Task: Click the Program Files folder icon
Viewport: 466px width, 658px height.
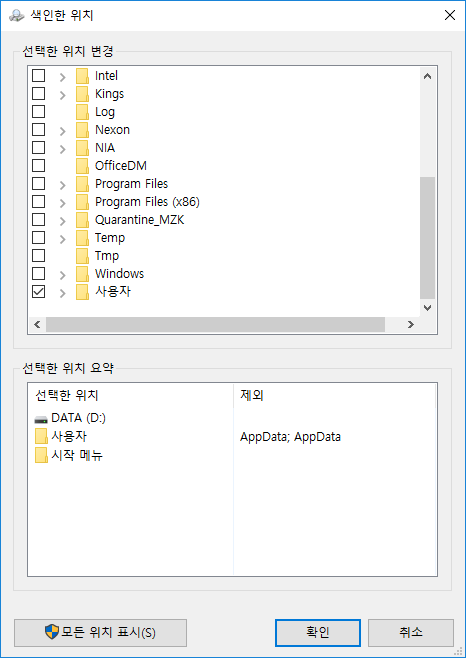Action: point(82,184)
